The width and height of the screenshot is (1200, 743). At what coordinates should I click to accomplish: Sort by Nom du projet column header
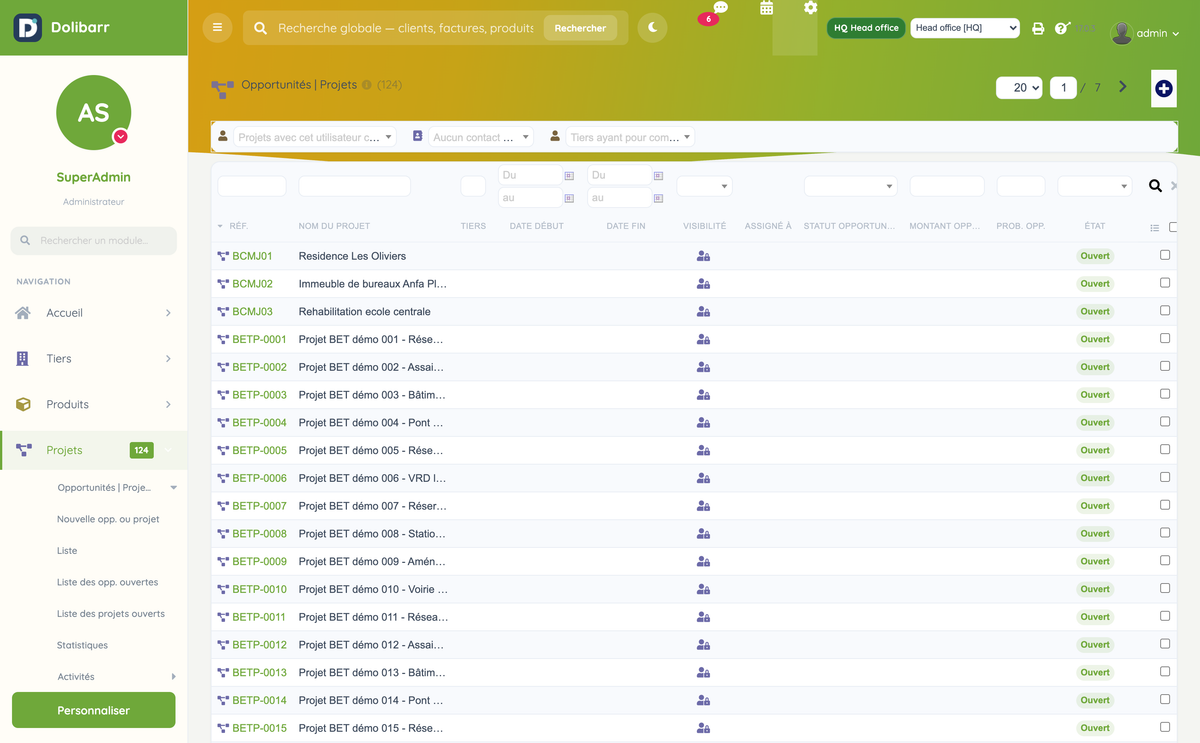pyautogui.click(x=334, y=226)
